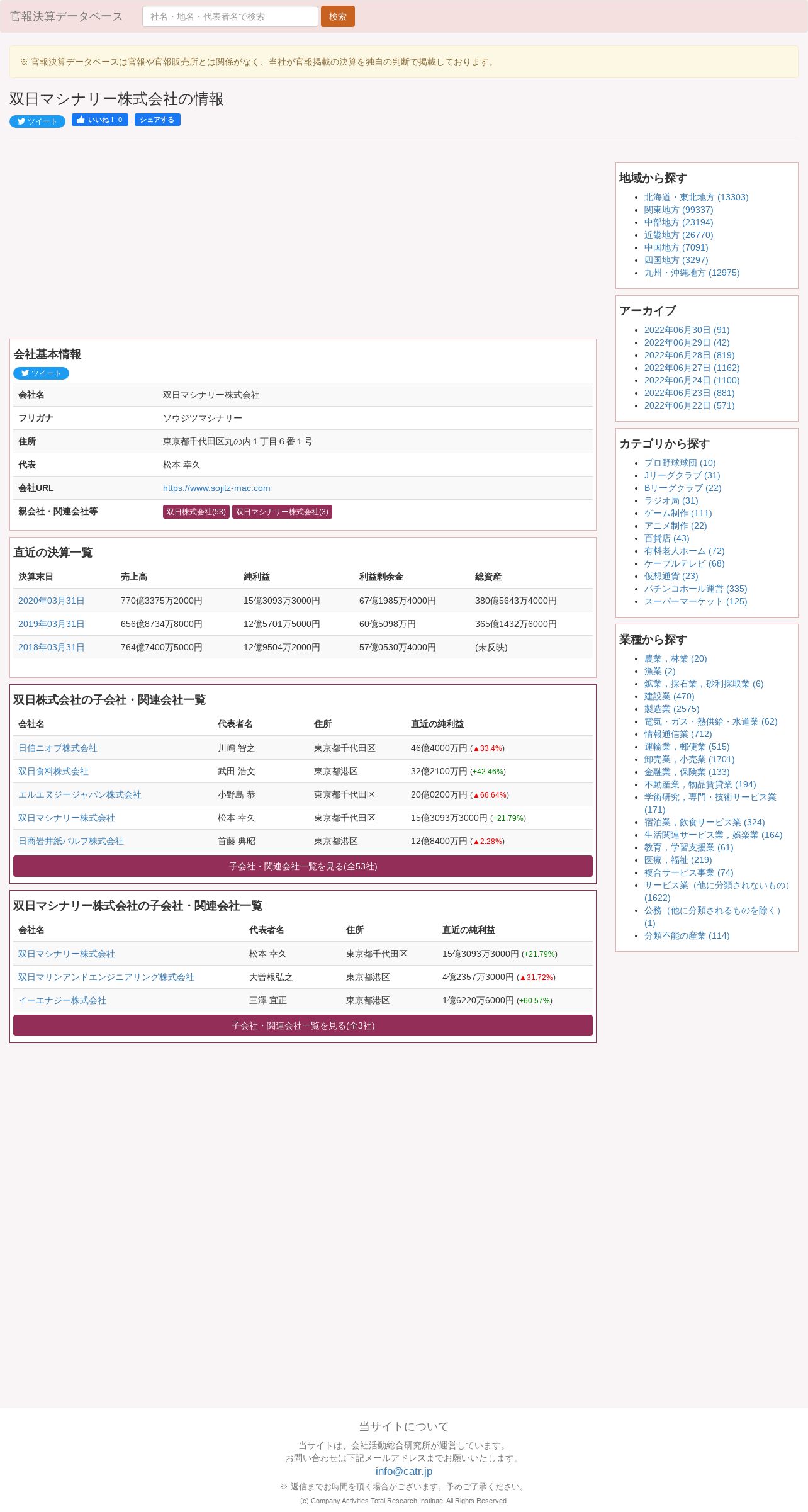
Task: Select 中国地方 (7091) region
Action: 676,247
